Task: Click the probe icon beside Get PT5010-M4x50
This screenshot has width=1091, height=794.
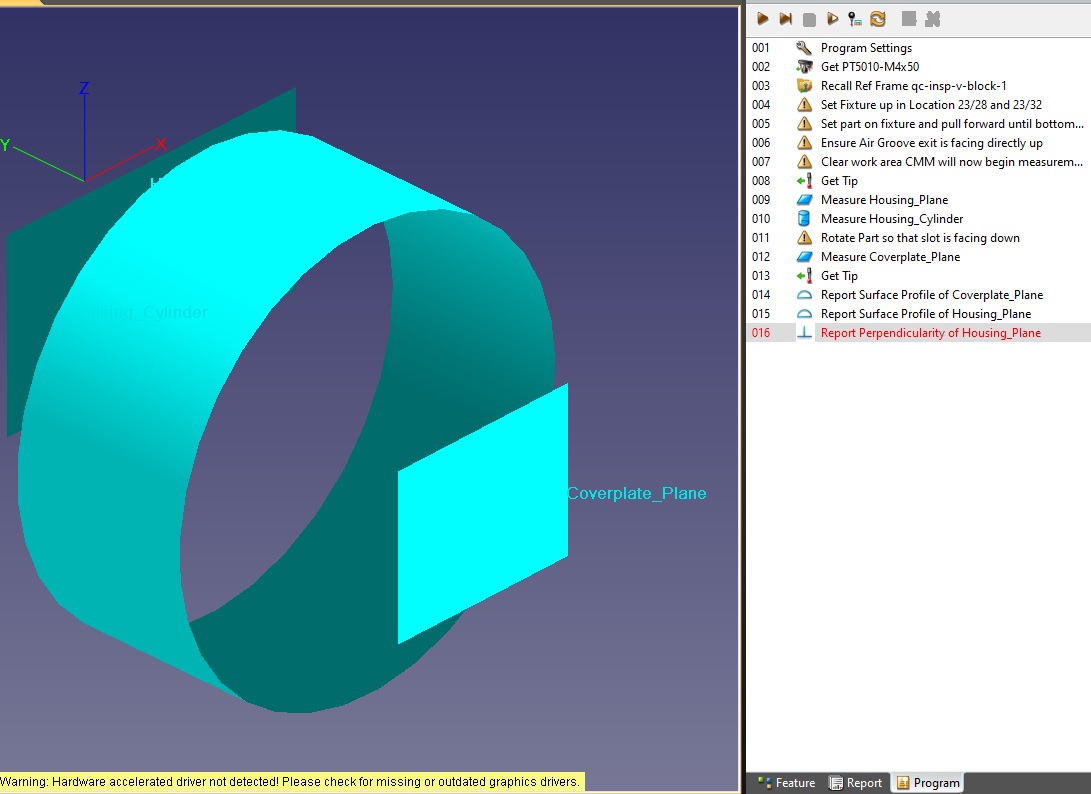Action: click(804, 67)
